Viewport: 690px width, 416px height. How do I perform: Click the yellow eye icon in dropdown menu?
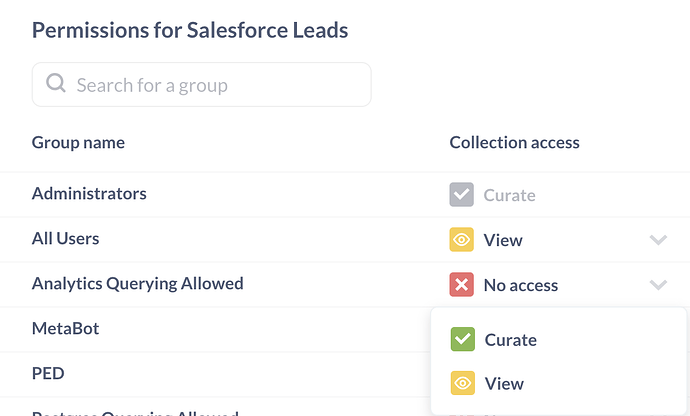click(x=462, y=383)
